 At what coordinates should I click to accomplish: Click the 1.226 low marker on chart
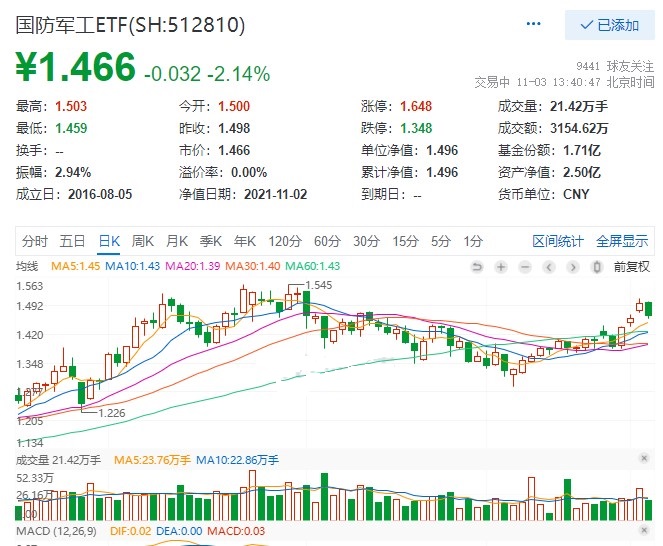[112, 413]
